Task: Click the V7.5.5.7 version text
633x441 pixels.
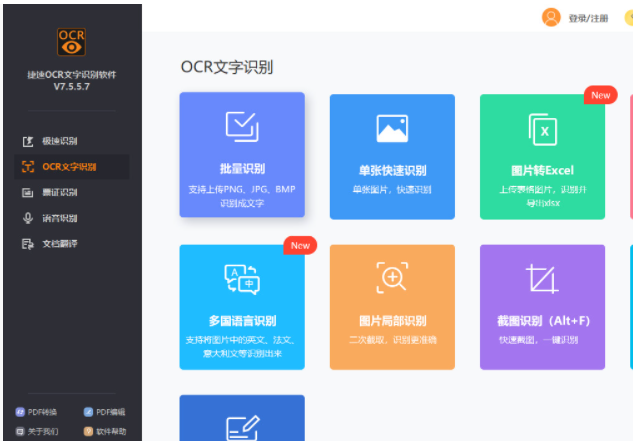Action: tap(71, 86)
